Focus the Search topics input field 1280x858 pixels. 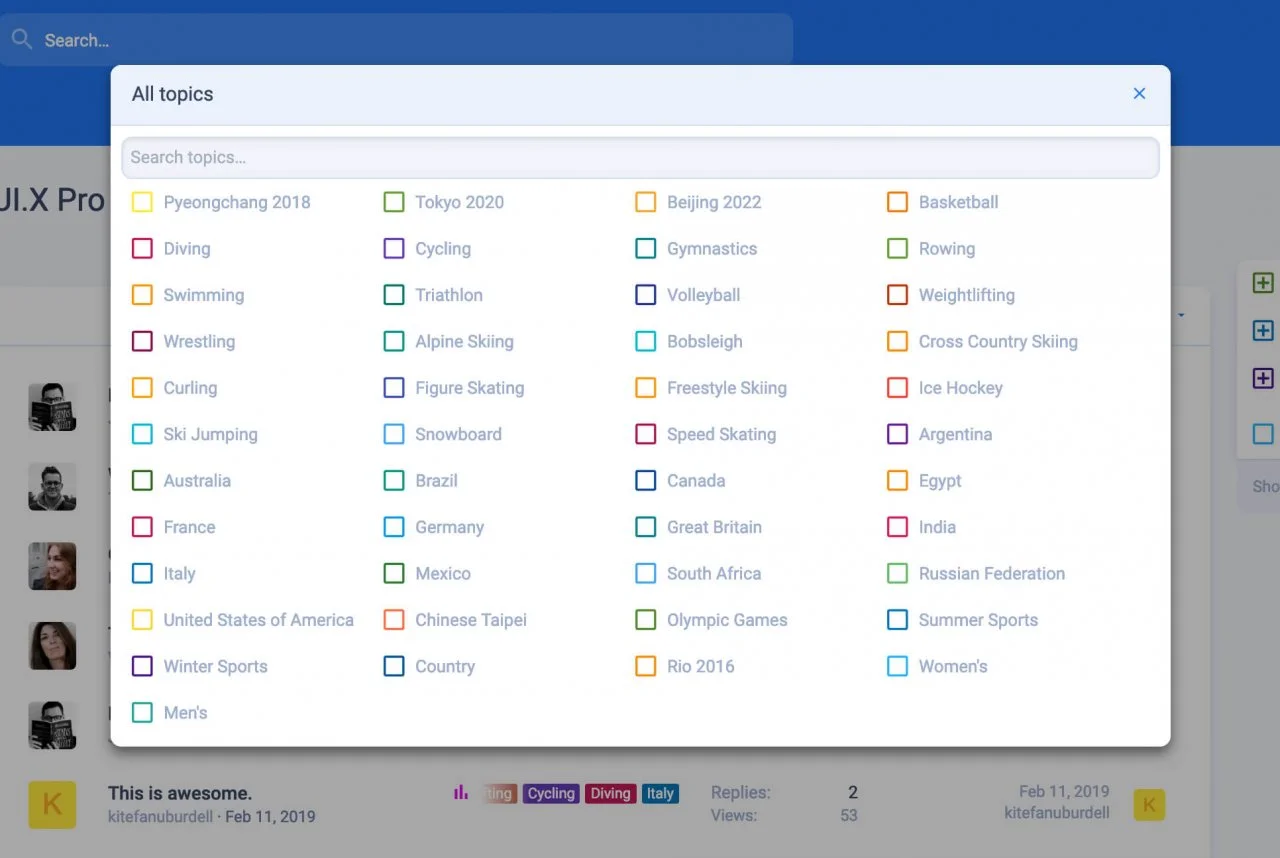[640, 158]
